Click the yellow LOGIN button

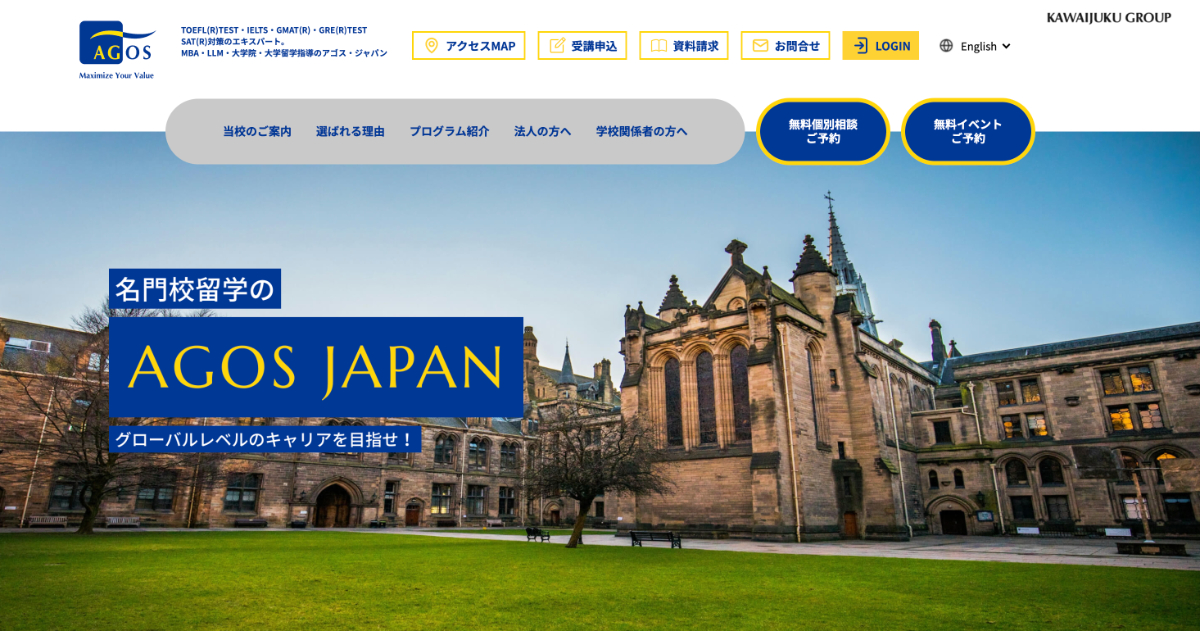pos(881,46)
